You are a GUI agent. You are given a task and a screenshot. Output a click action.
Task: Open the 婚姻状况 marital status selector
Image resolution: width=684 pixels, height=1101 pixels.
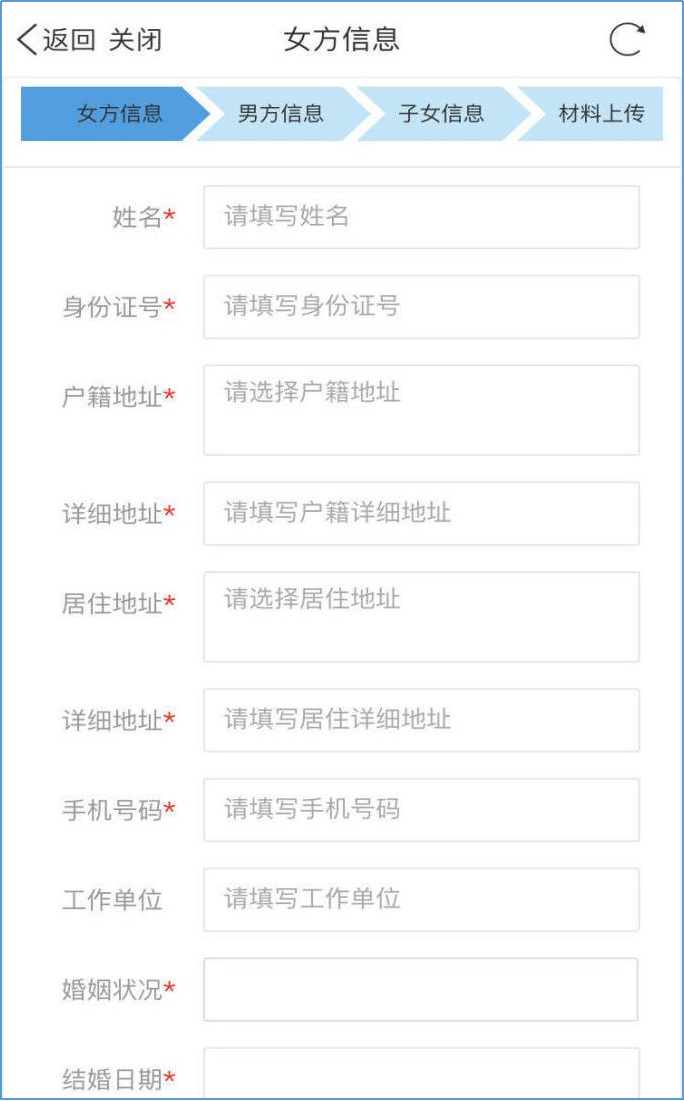421,990
